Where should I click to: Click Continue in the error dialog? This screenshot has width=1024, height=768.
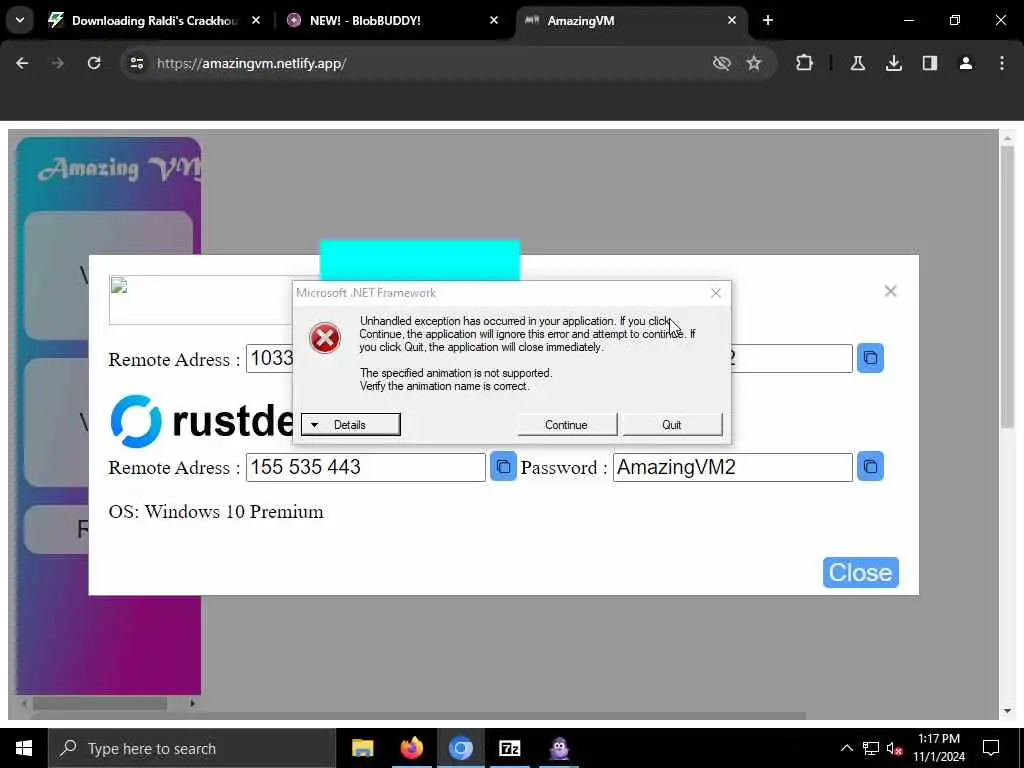coord(566,424)
